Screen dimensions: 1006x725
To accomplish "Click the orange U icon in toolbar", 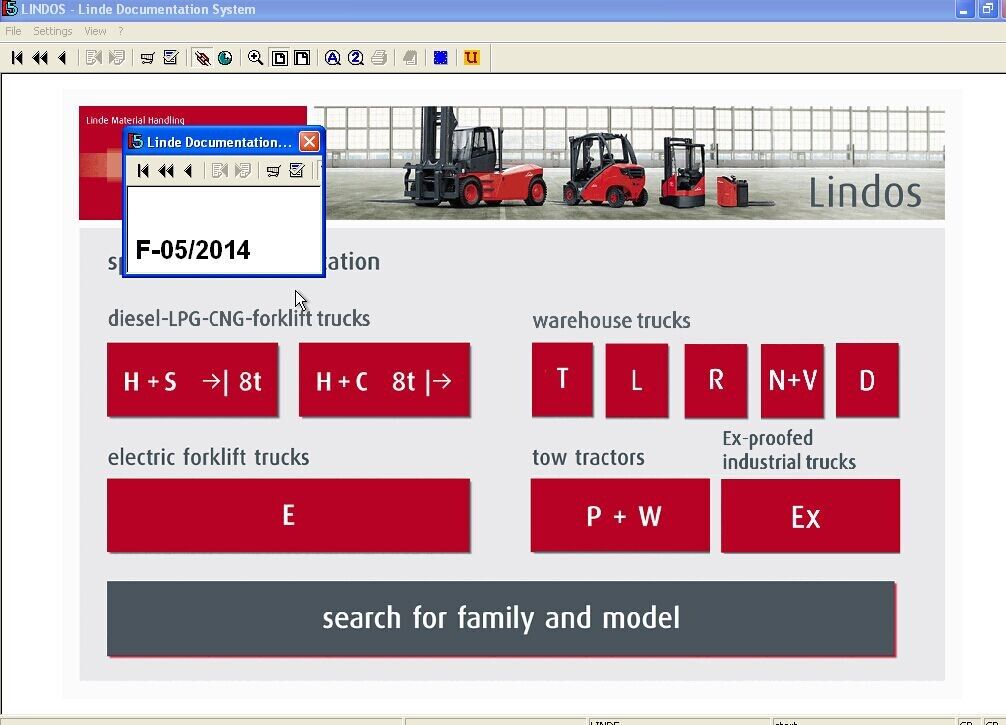I will tap(472, 58).
